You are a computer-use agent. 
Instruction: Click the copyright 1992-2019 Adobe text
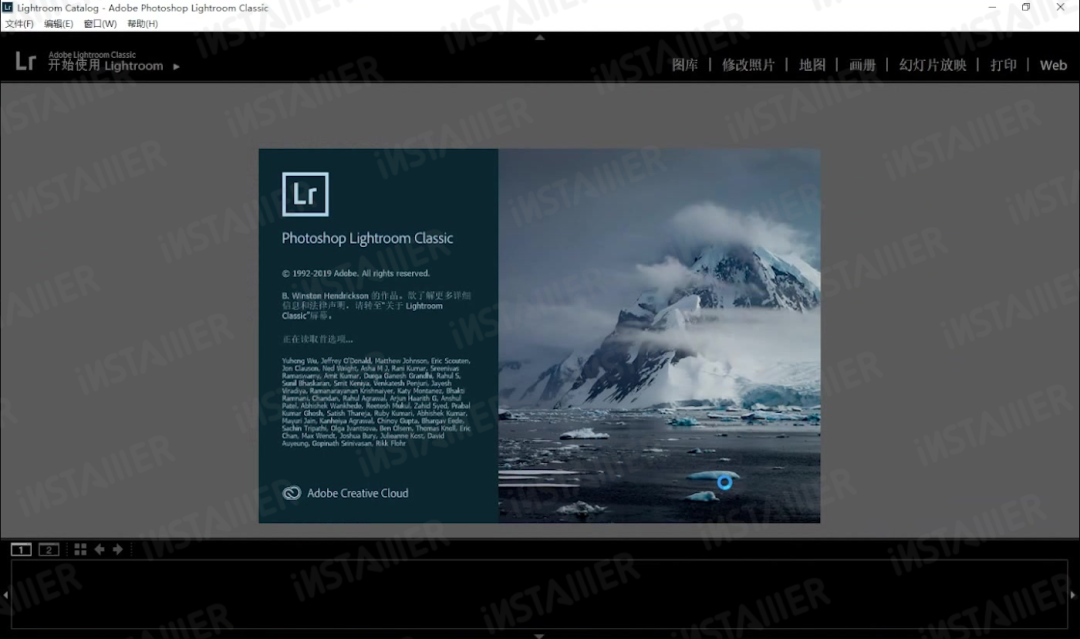pos(355,273)
